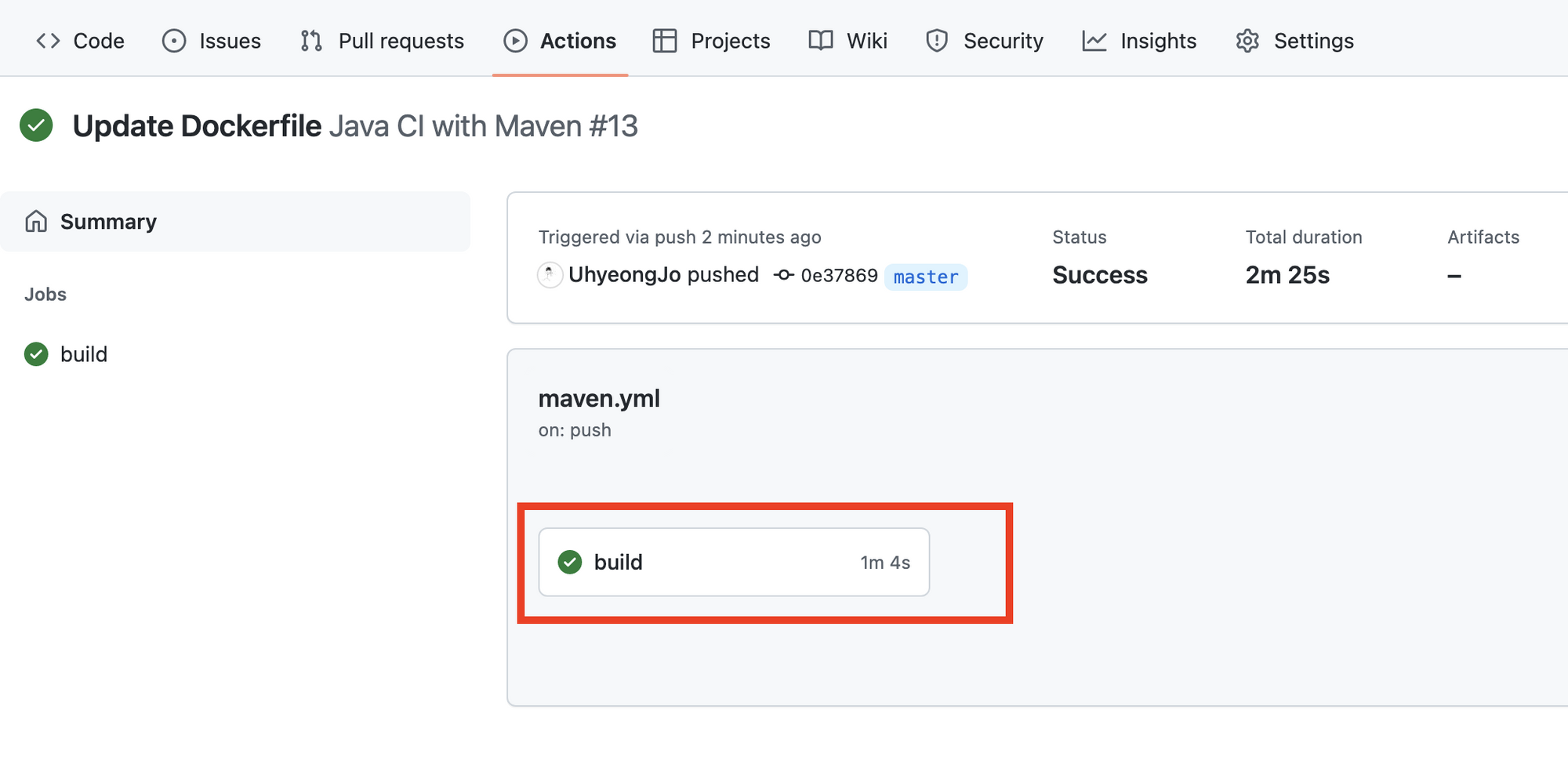Viewport: 1568px width, 764px height.
Task: Open the Insights tab
Action: click(1139, 41)
